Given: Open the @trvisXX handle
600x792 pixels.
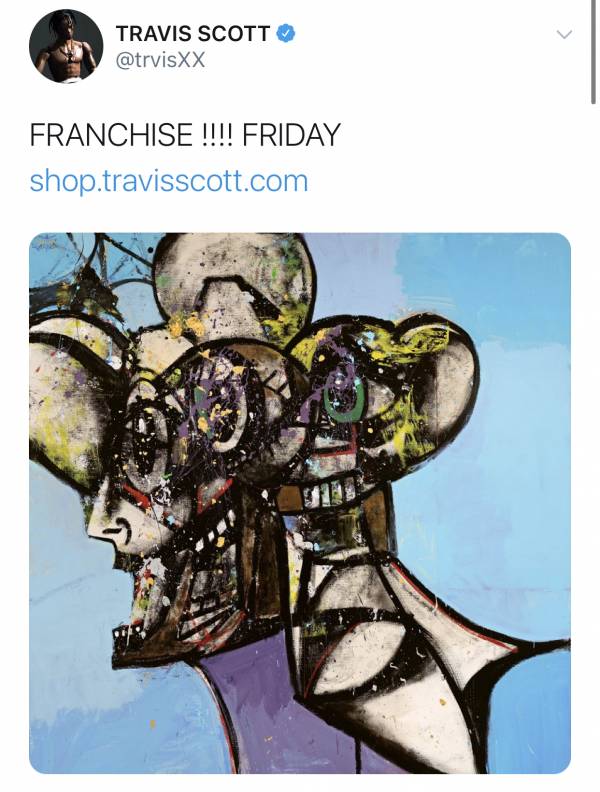Looking at the screenshot, I should click(161, 60).
